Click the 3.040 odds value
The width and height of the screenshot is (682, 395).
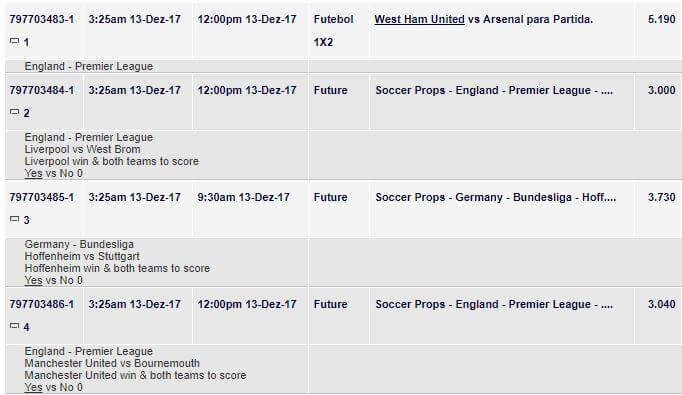tap(662, 304)
